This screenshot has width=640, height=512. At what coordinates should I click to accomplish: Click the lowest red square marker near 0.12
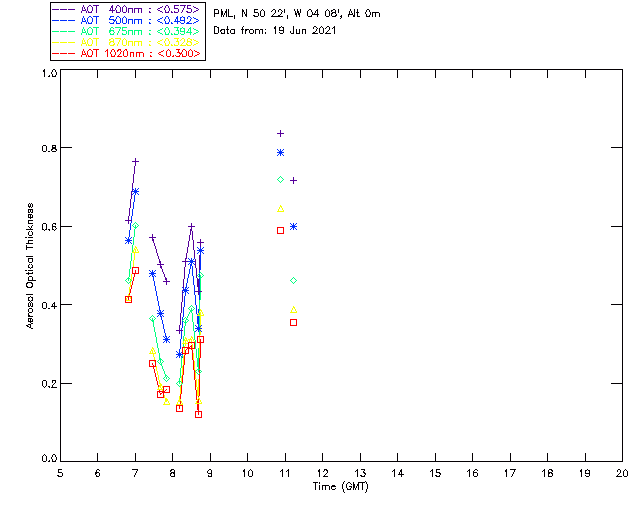click(198, 414)
